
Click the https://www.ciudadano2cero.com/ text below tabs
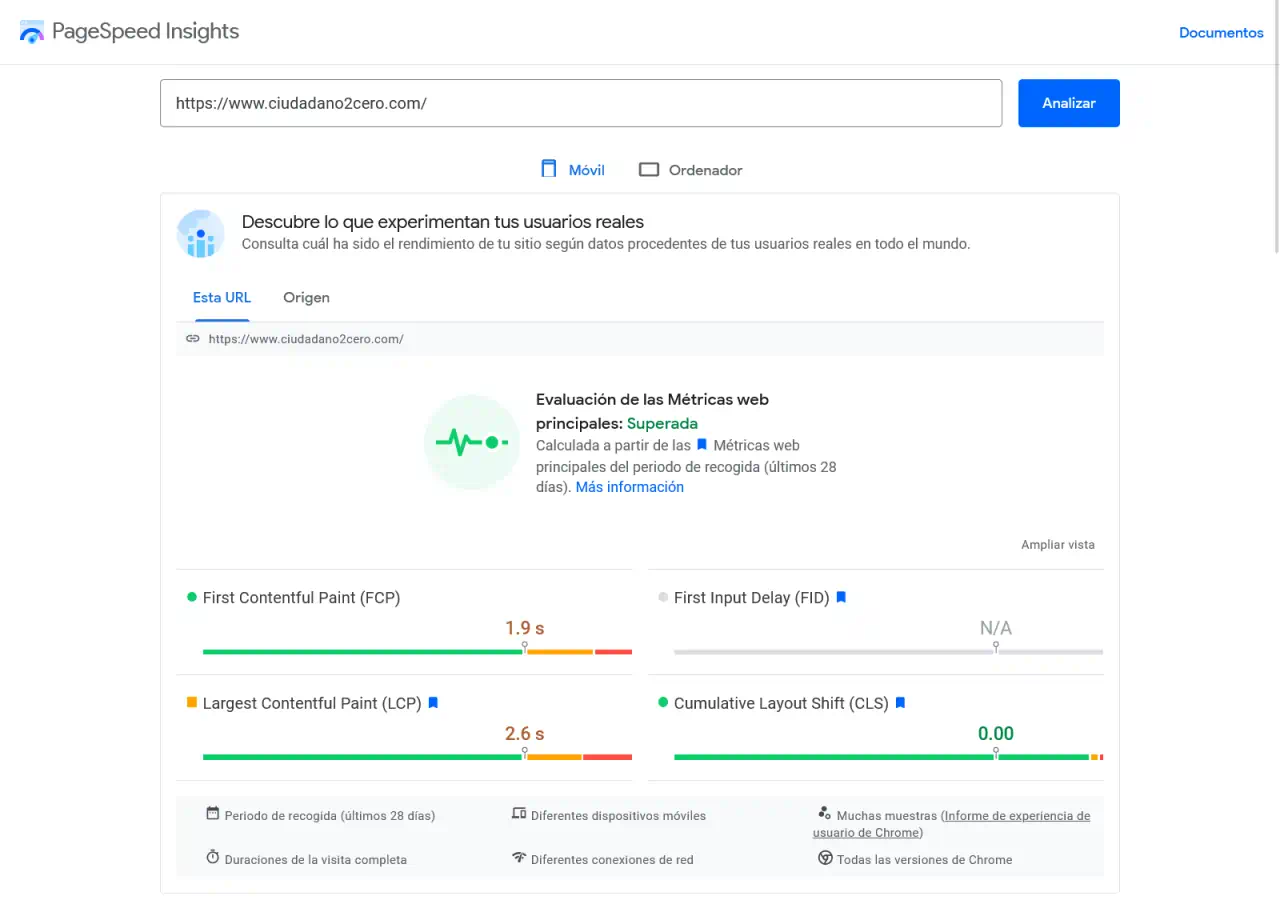306,339
